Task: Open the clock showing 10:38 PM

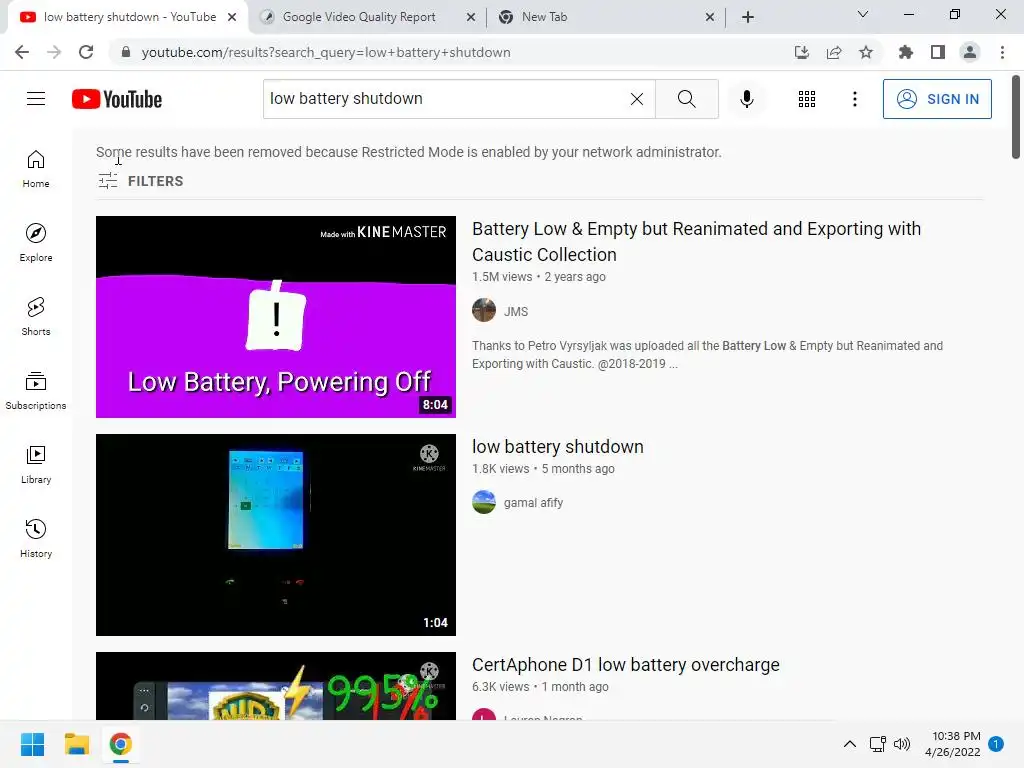Action: tap(953, 744)
